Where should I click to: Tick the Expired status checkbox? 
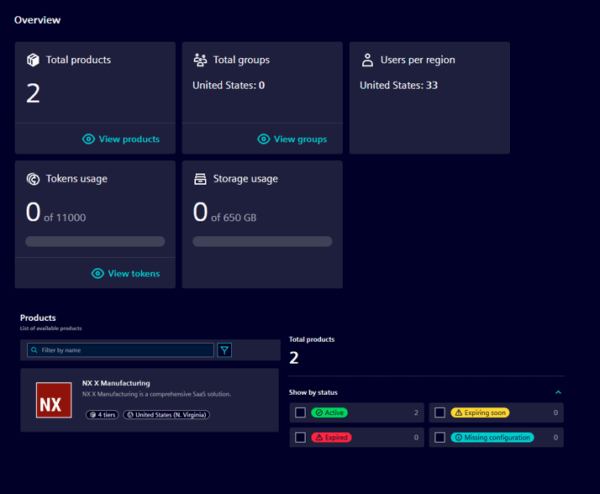pyautogui.click(x=300, y=437)
